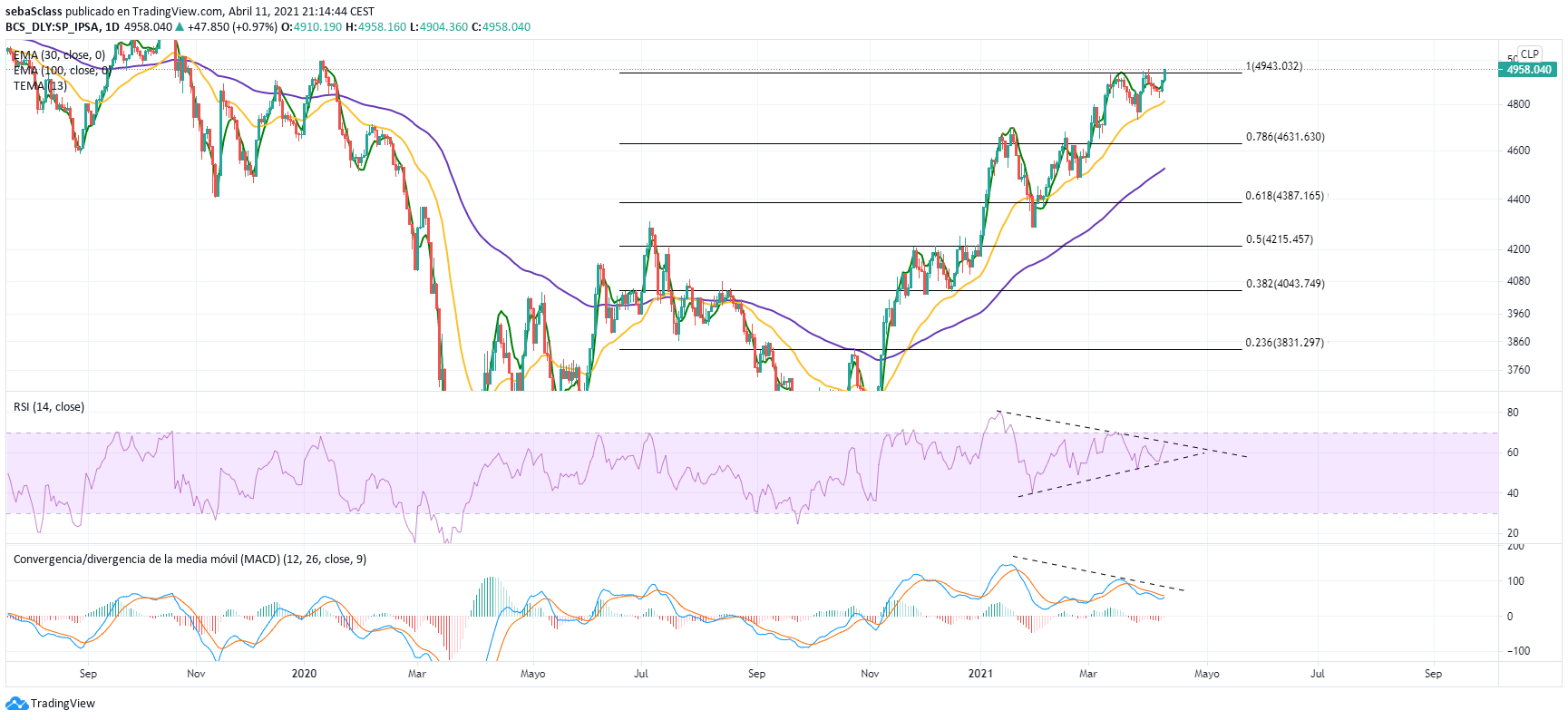This screenshot has width=1568, height=720.
Task: Click the Fibonacci 0.5(4215.457) level label
Action: [x=1280, y=239]
